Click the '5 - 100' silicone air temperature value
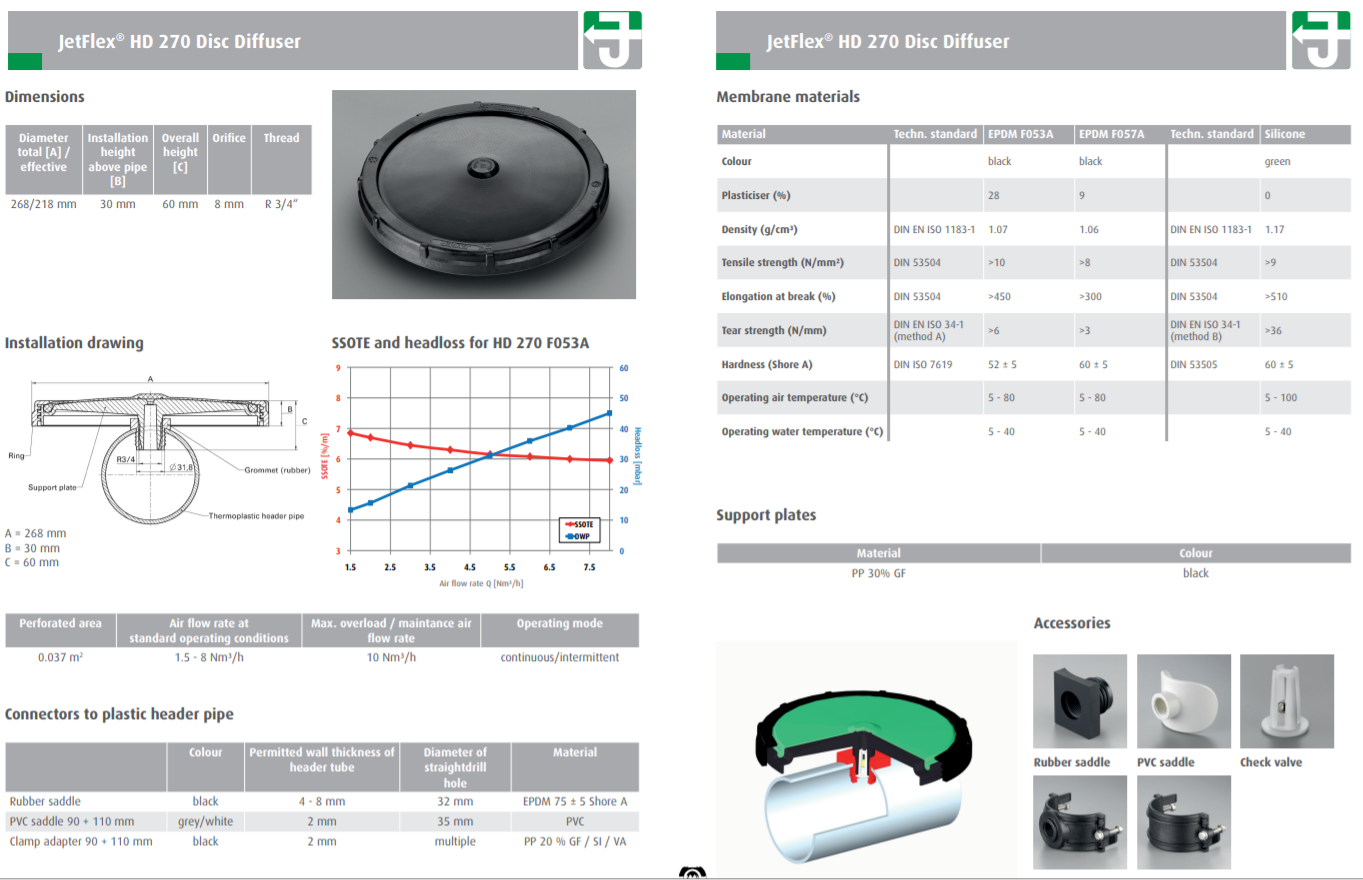 point(1280,398)
